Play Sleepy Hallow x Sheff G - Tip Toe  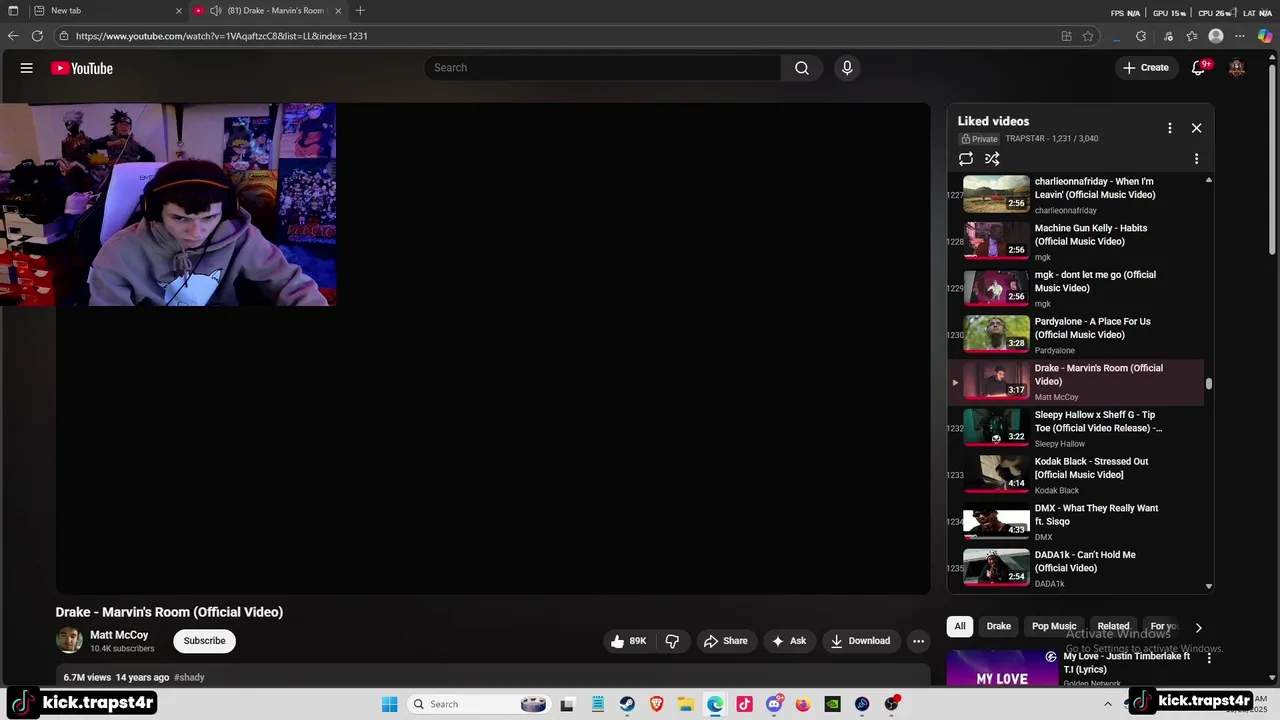(1078, 429)
